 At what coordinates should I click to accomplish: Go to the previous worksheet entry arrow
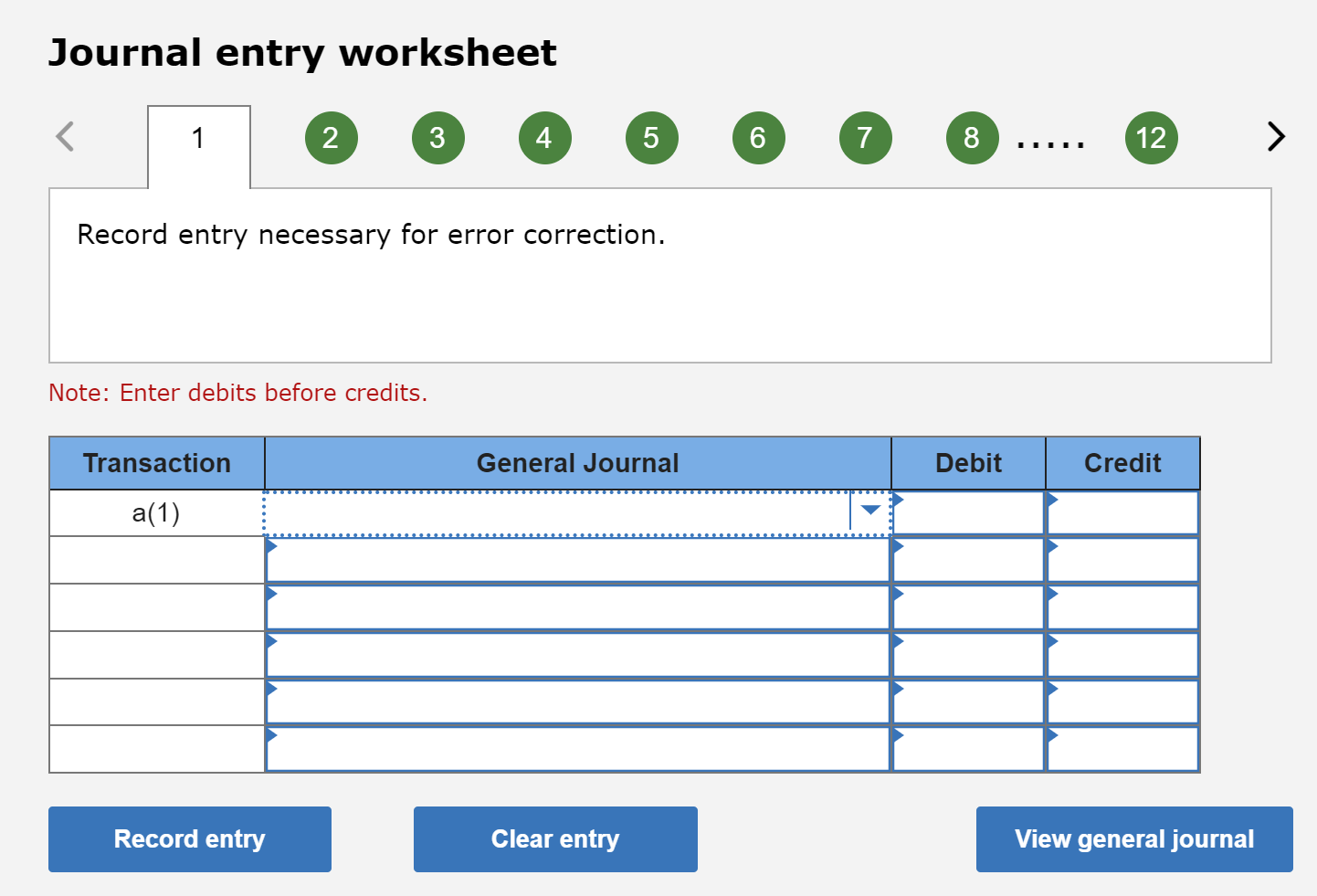(x=65, y=137)
